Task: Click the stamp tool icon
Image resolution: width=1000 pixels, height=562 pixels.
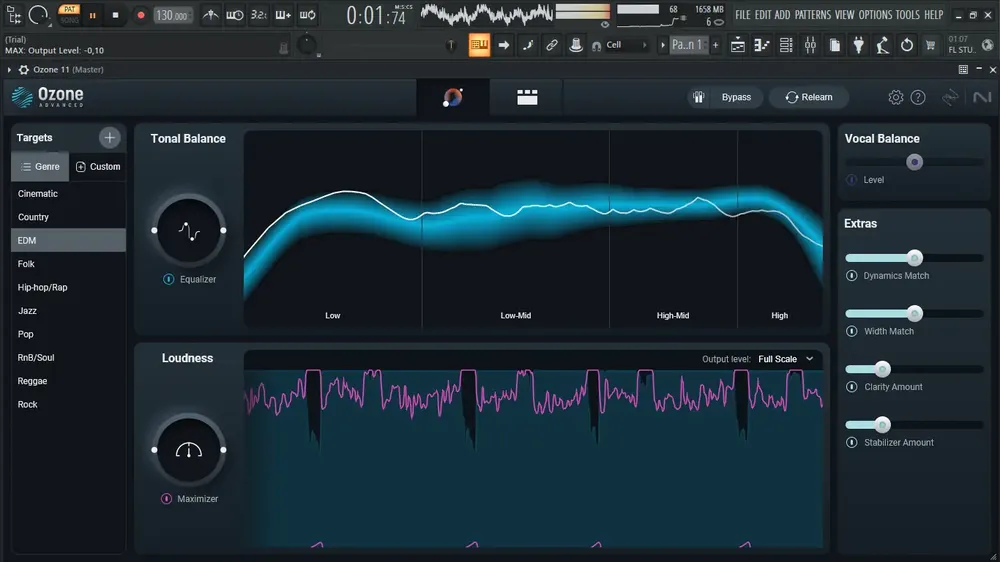Action: click(575, 45)
